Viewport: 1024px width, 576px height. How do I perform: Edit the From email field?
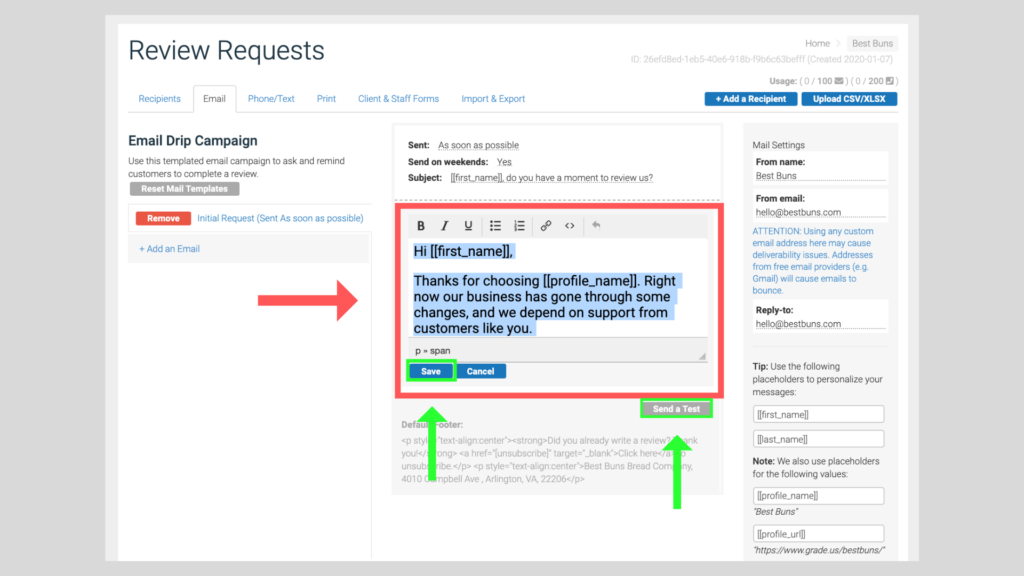[x=820, y=212]
